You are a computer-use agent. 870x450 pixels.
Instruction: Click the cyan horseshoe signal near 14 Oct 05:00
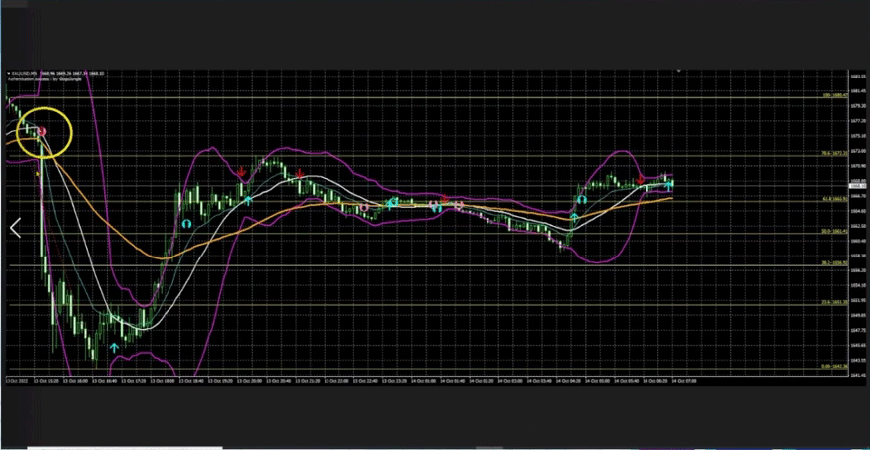pos(581,200)
